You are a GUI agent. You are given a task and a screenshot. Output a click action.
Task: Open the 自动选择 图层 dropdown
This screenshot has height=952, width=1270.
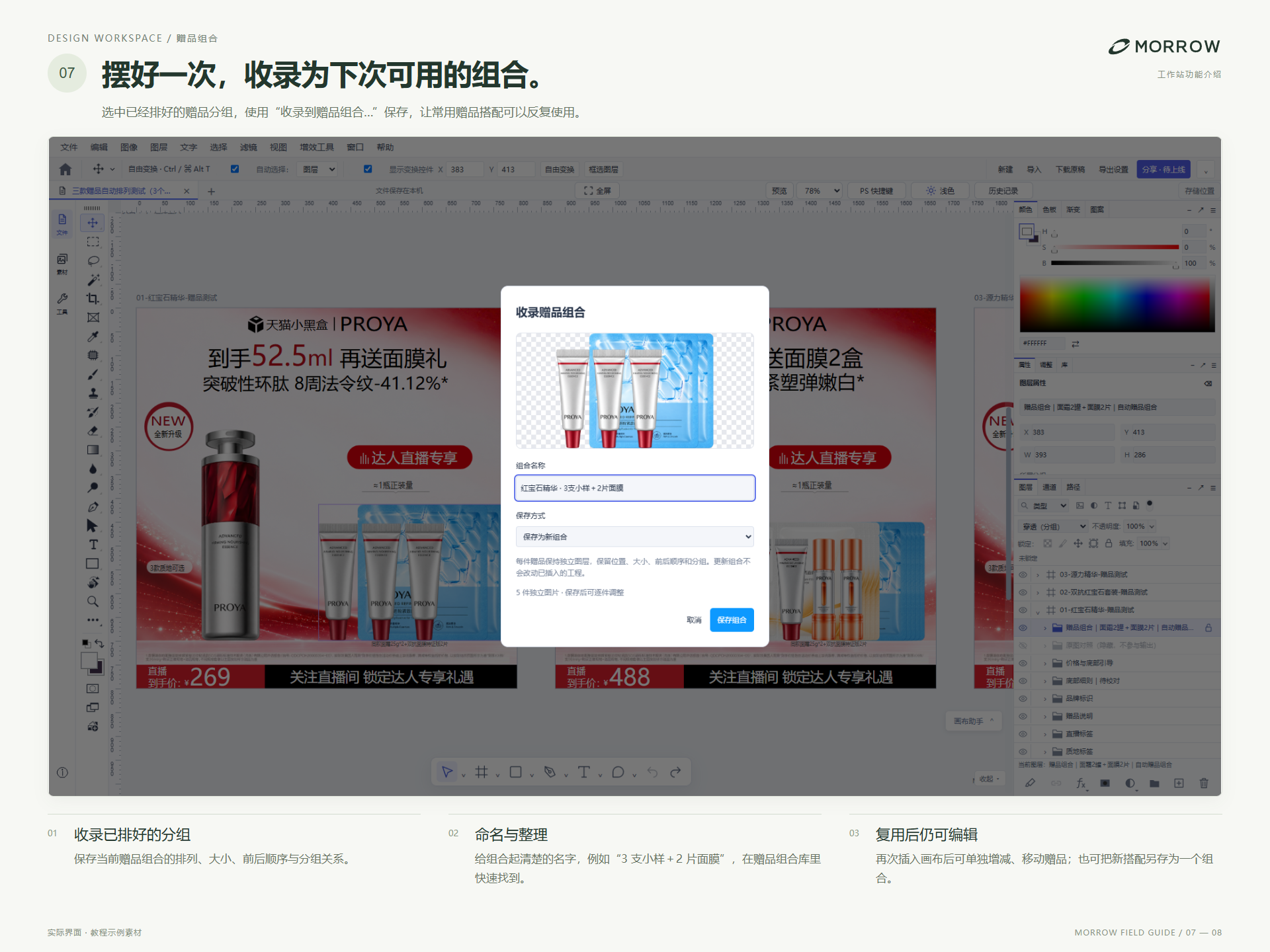click(319, 169)
